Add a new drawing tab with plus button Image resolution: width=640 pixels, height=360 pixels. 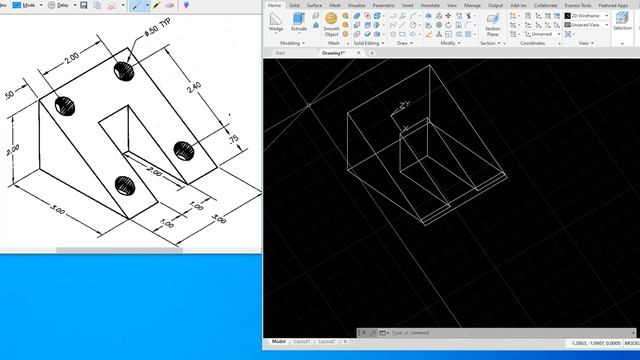(372, 53)
